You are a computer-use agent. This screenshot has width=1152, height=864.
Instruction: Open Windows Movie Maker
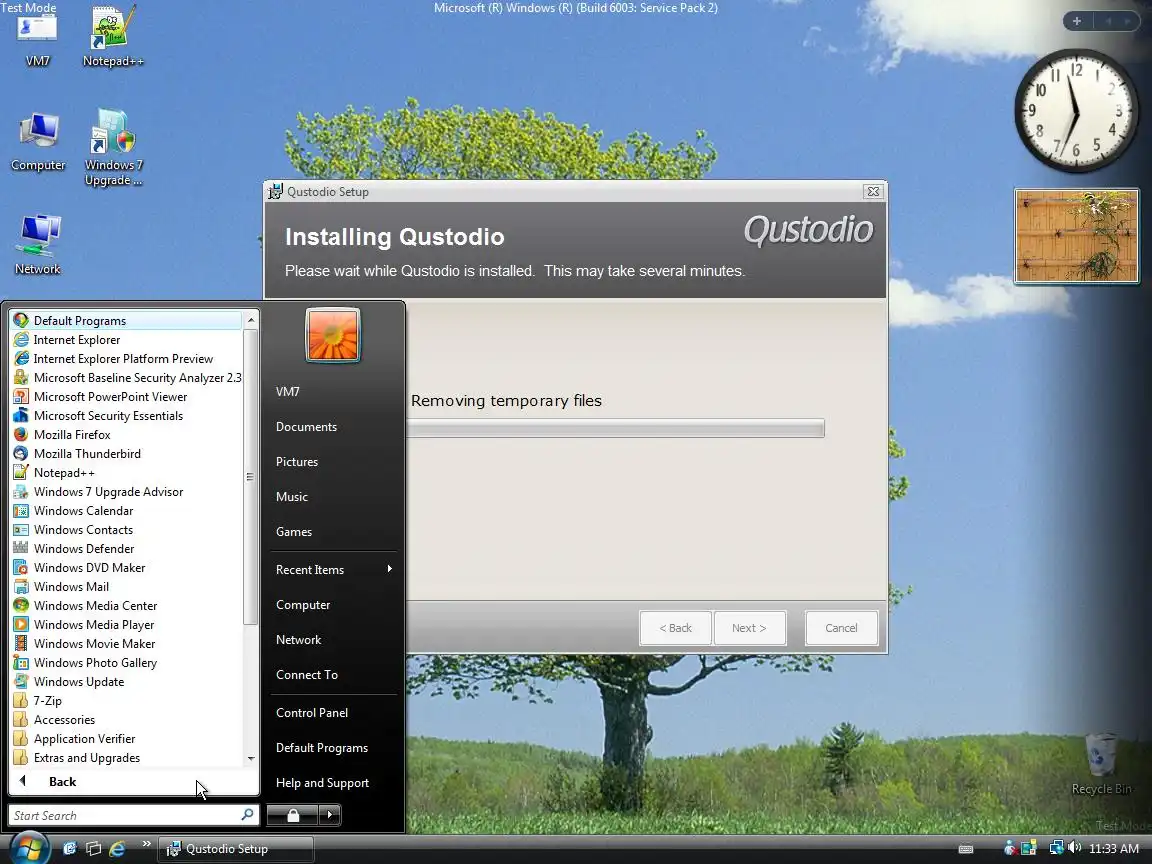[x=126, y=644]
